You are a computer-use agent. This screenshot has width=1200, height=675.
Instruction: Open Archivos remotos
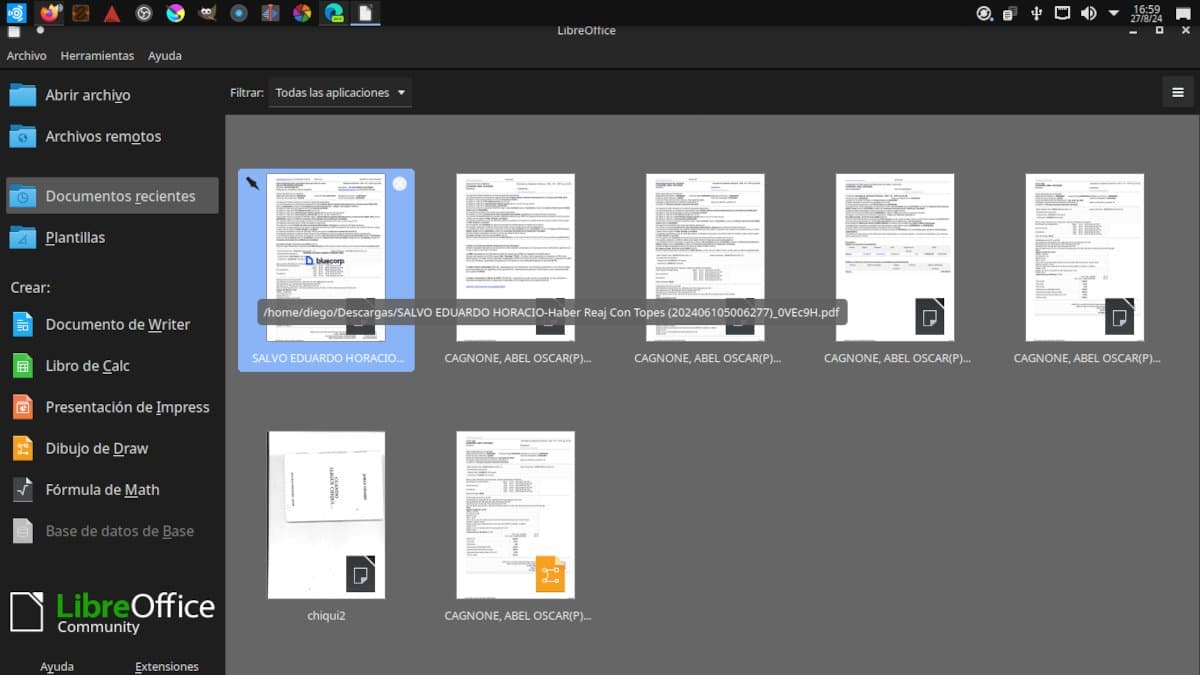[102, 136]
